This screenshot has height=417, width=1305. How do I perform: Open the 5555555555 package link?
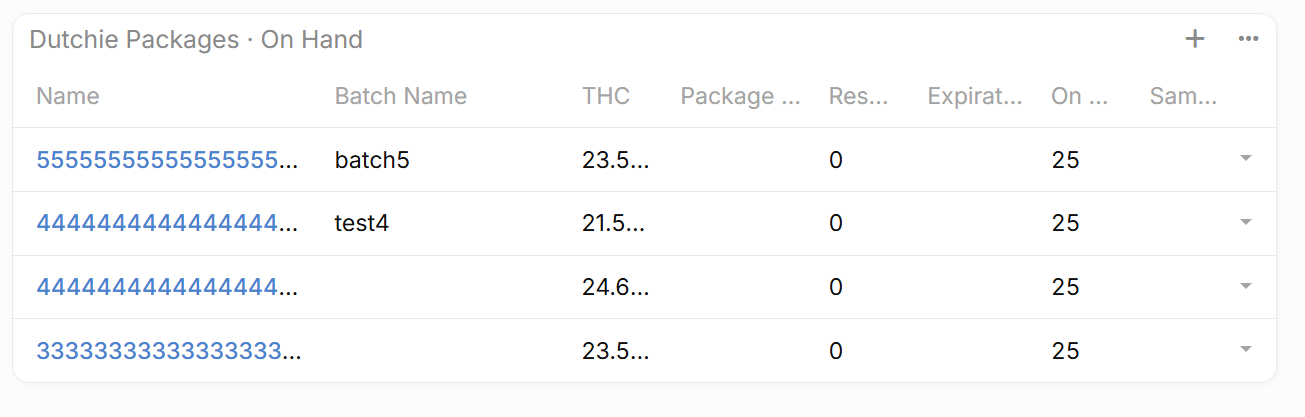(x=167, y=159)
